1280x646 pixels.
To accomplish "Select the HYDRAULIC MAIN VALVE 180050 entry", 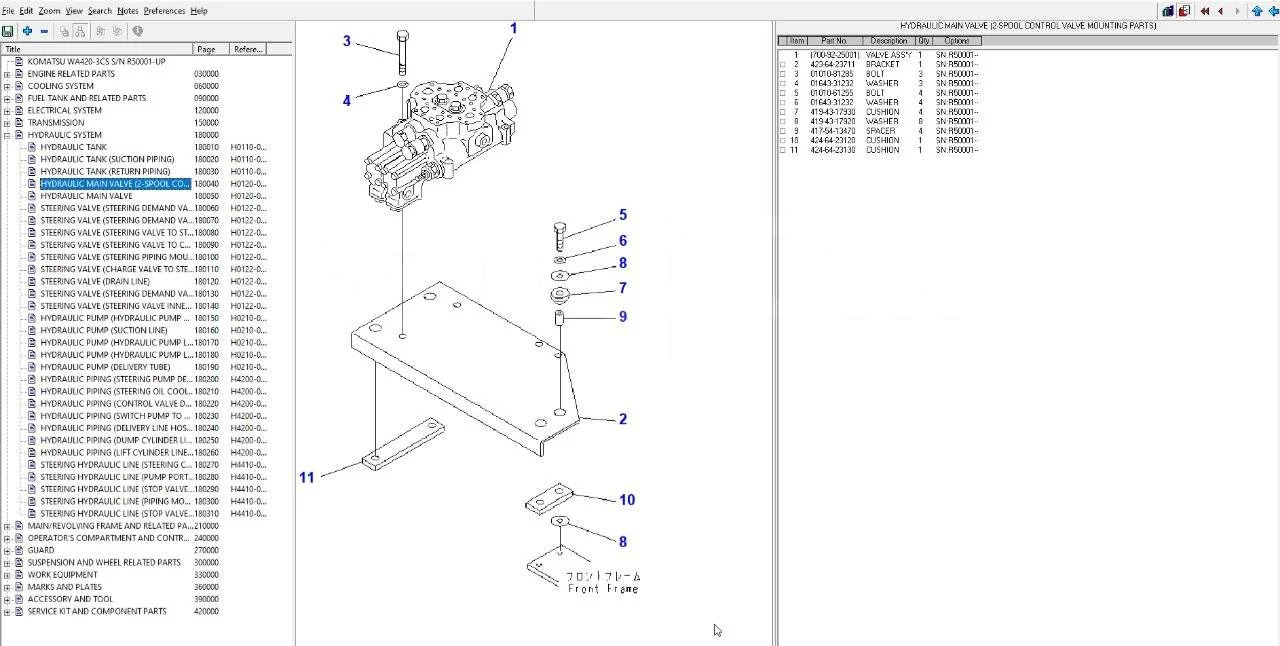I will pos(86,196).
